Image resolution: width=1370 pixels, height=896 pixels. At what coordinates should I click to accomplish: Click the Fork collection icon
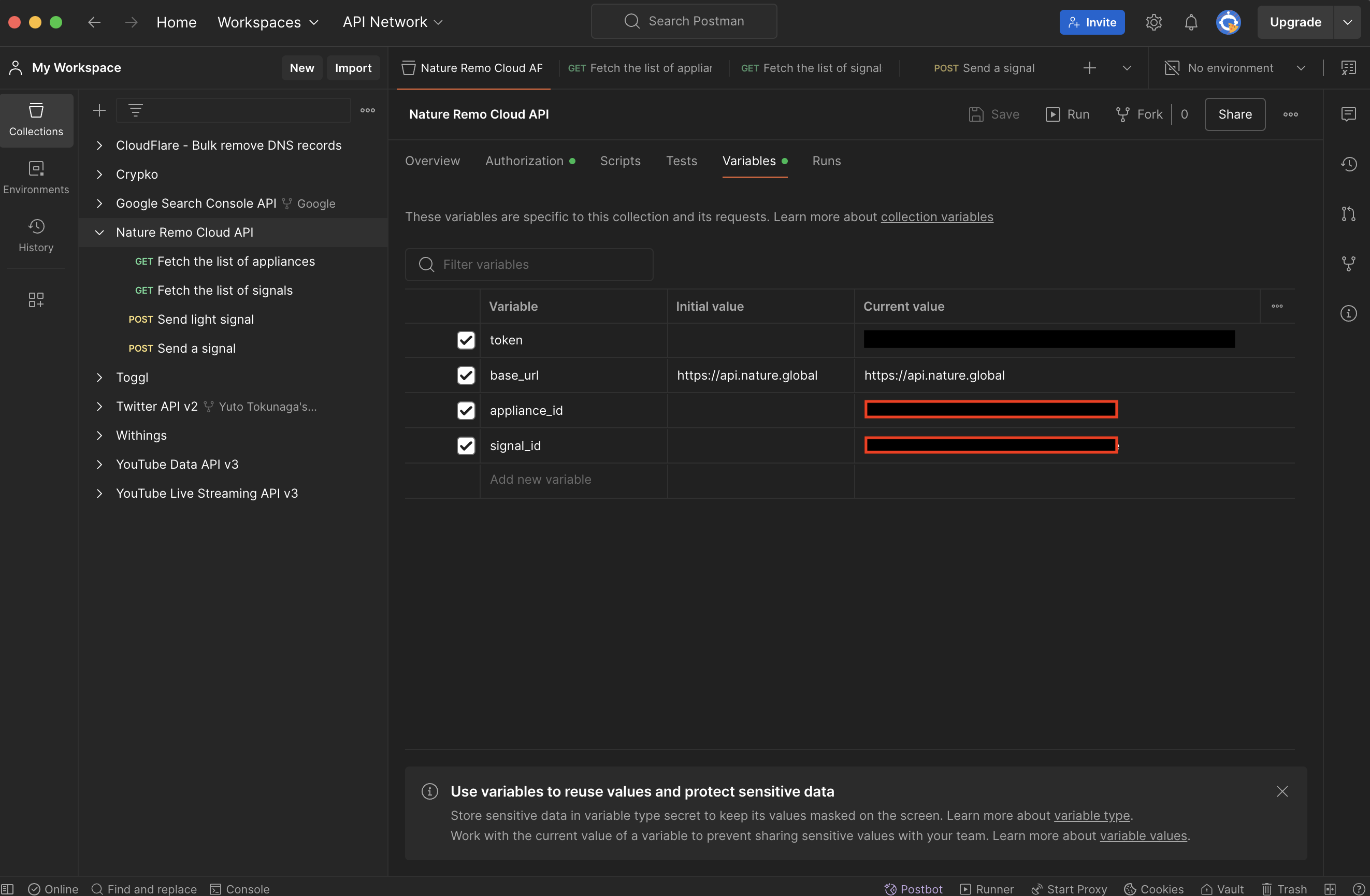(x=1139, y=114)
